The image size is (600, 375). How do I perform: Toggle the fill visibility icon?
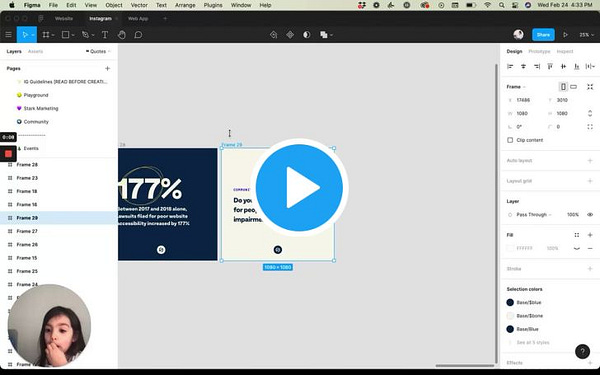577,248
